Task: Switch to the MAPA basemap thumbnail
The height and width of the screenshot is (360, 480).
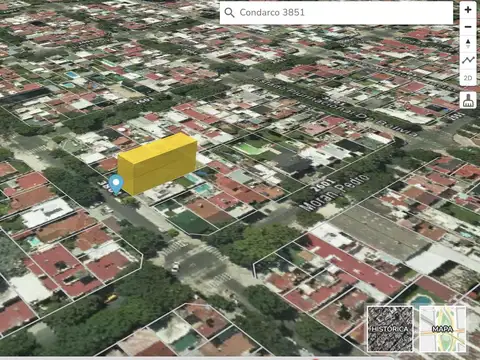Action: coord(443,329)
